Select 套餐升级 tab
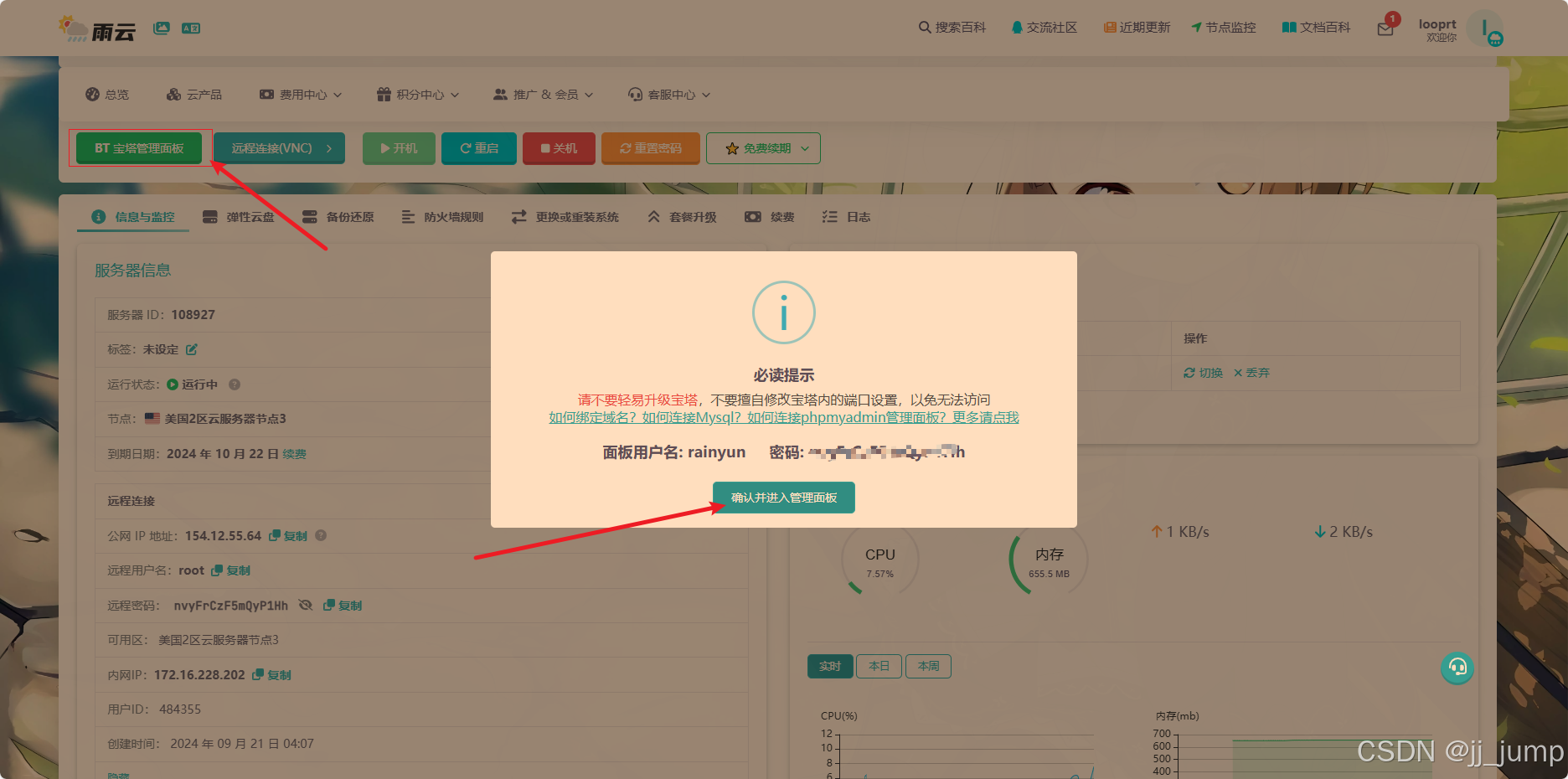Screen dimensions: 1568x779 tap(682, 217)
